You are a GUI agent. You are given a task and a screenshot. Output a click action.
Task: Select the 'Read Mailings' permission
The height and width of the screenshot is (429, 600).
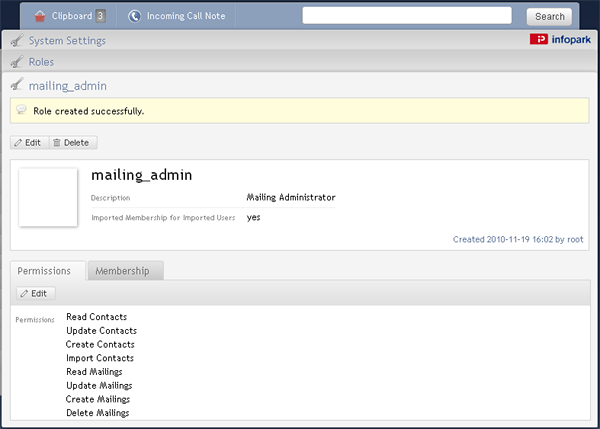[x=94, y=372]
